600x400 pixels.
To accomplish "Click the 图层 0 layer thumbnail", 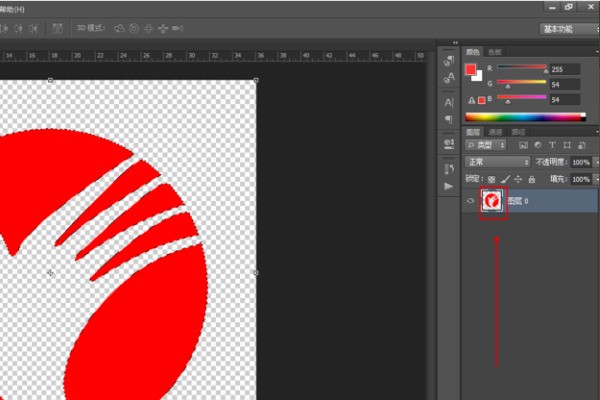I will [492, 201].
